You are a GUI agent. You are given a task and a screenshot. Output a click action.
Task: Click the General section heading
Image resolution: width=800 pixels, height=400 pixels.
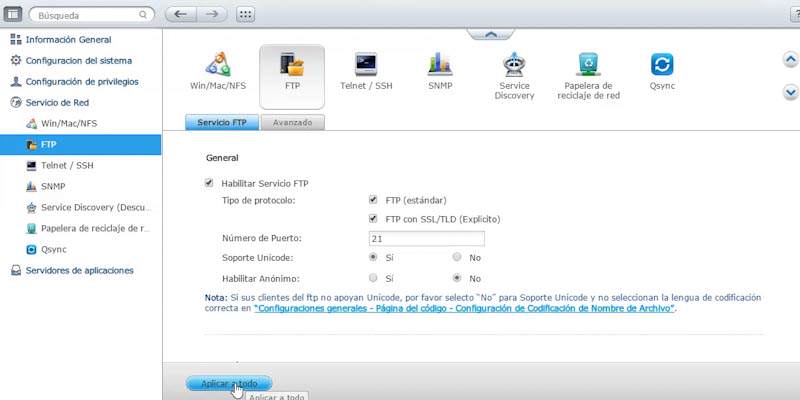point(222,158)
